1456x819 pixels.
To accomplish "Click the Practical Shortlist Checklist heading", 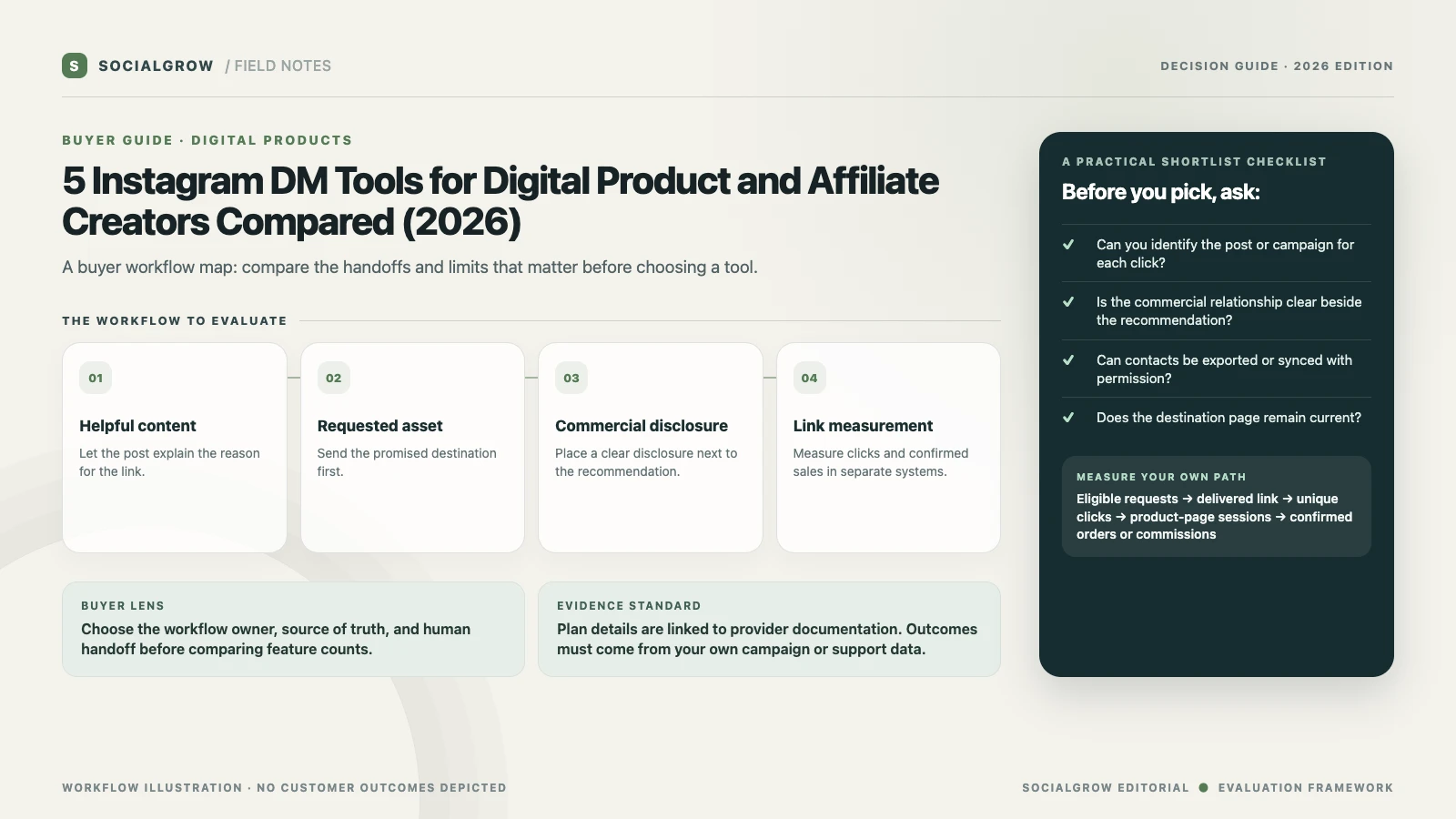I will (1194, 162).
